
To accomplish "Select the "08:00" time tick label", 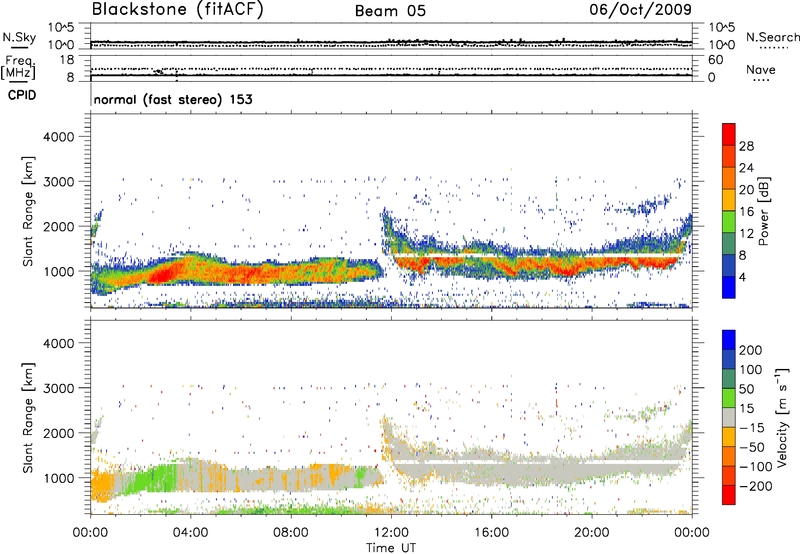I will (290, 533).
